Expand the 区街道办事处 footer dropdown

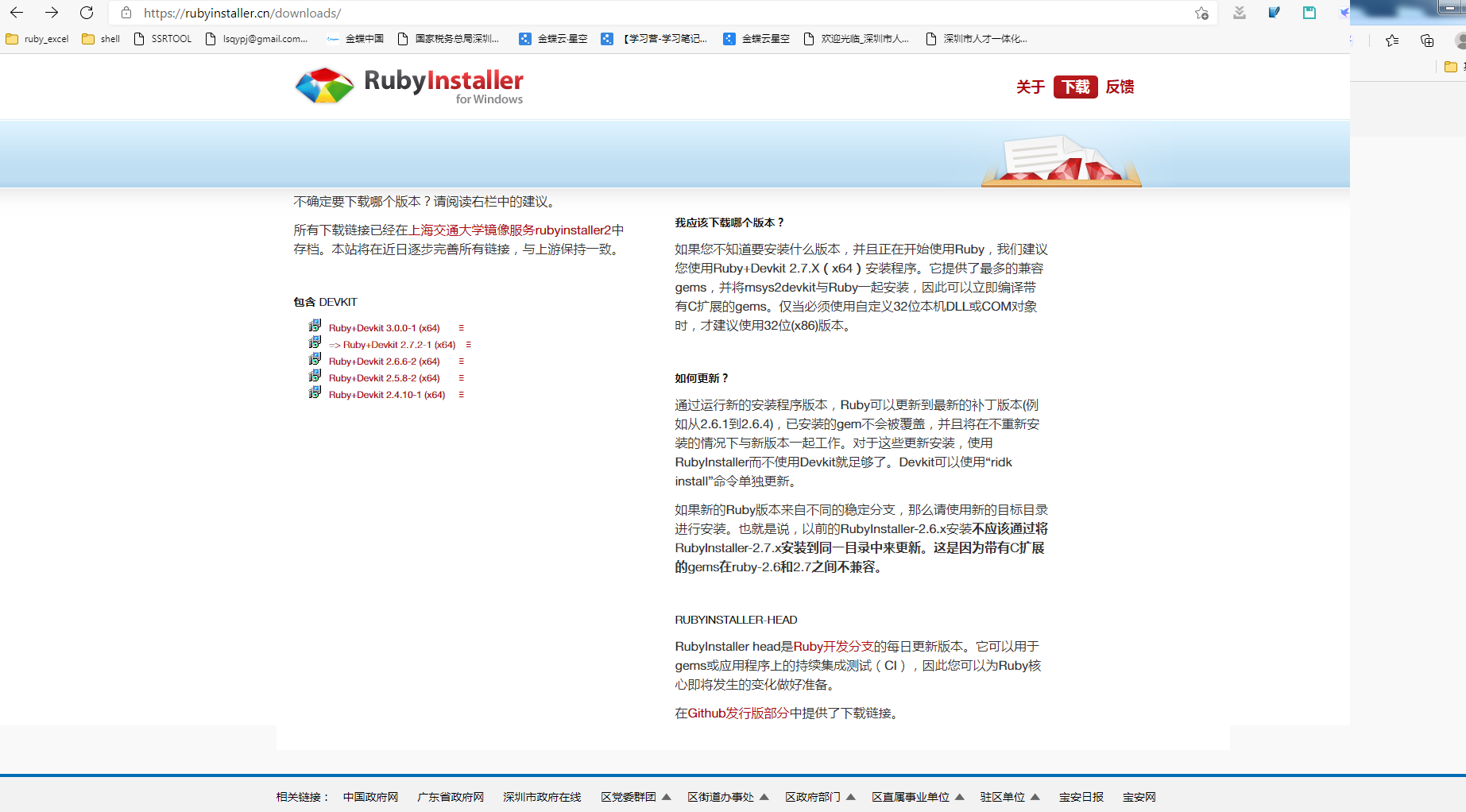728,797
